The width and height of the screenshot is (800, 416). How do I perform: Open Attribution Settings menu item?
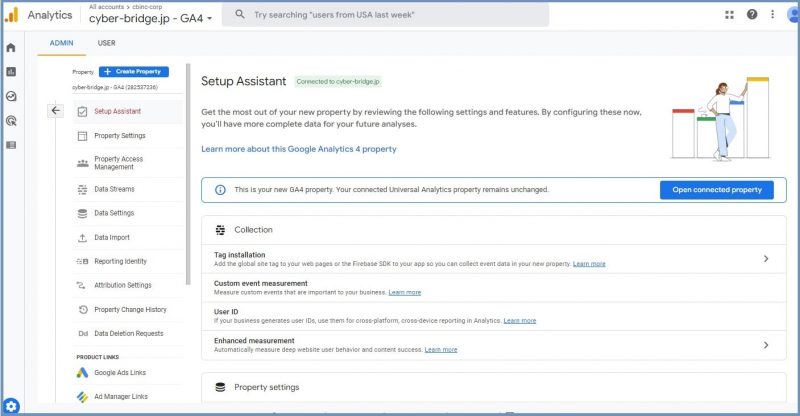[128, 285]
